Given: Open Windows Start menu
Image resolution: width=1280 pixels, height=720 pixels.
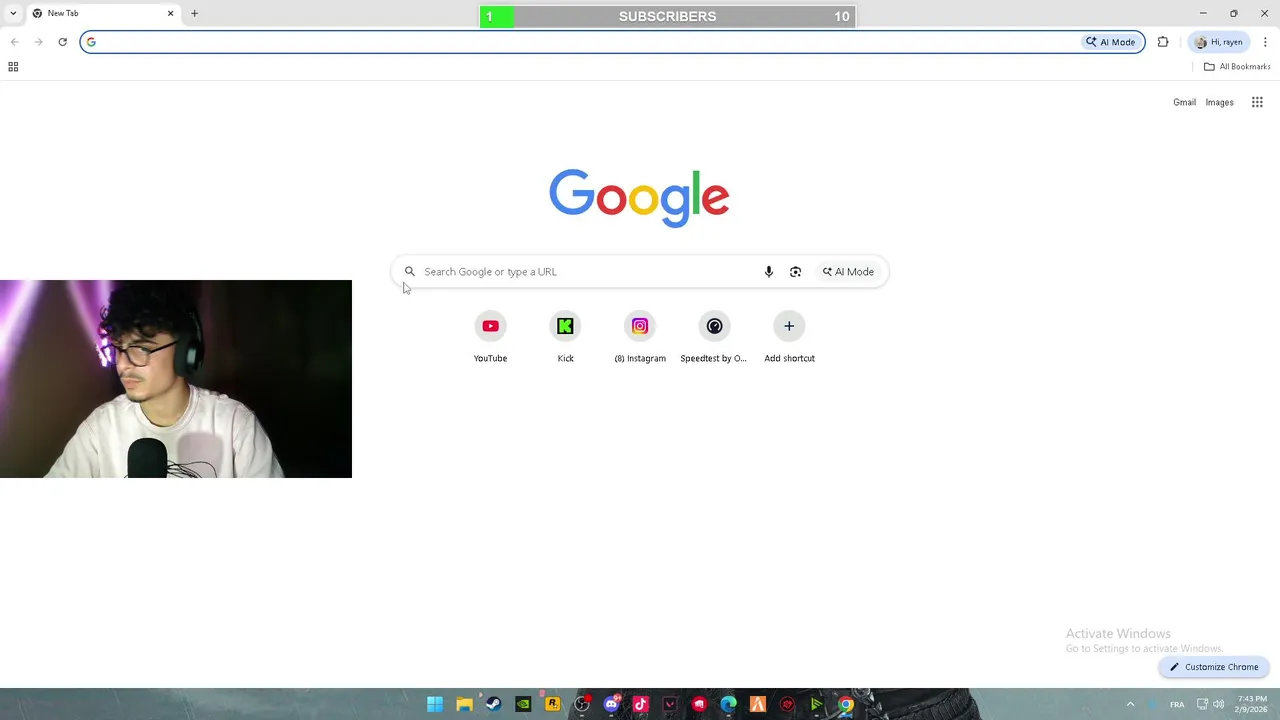Looking at the screenshot, I should 435,704.
